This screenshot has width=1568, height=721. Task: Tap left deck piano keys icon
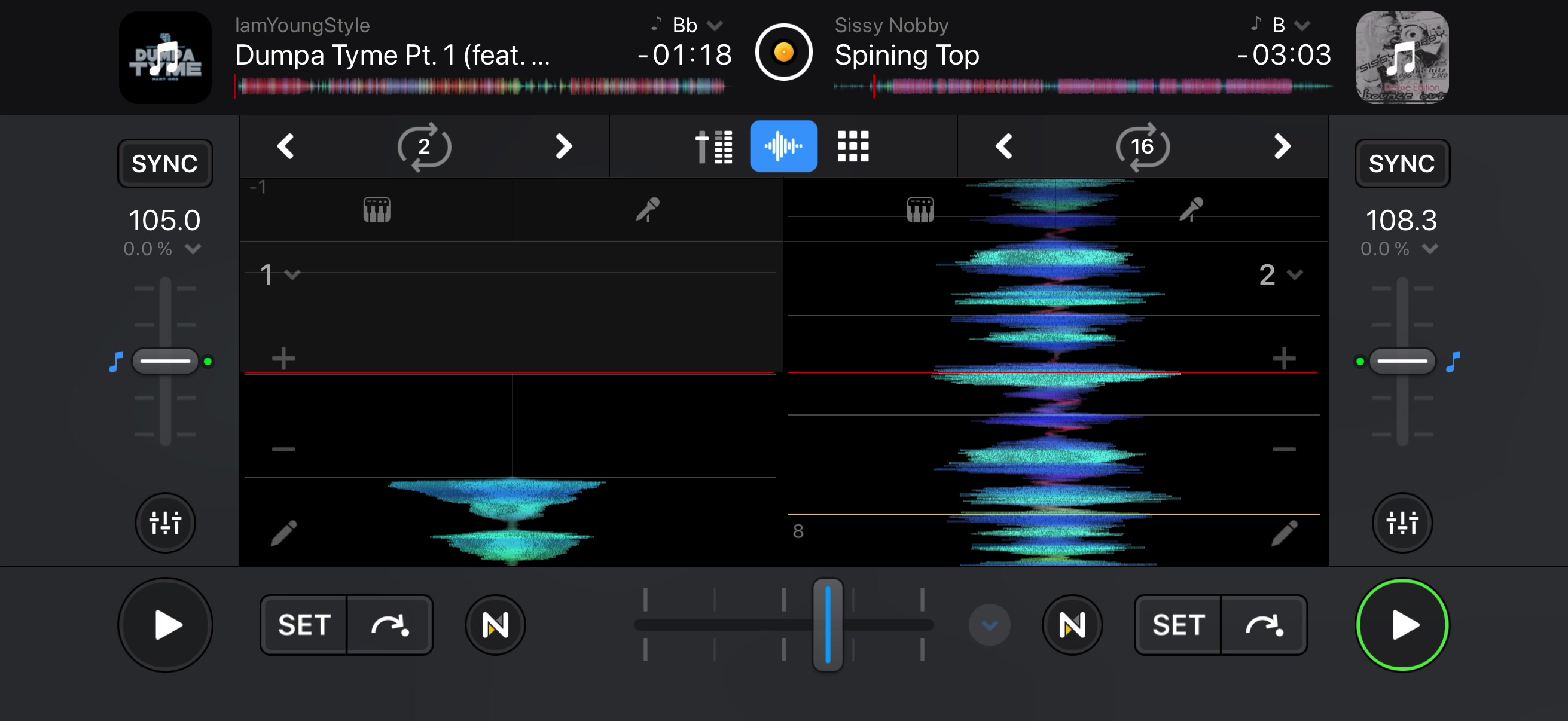[377, 210]
